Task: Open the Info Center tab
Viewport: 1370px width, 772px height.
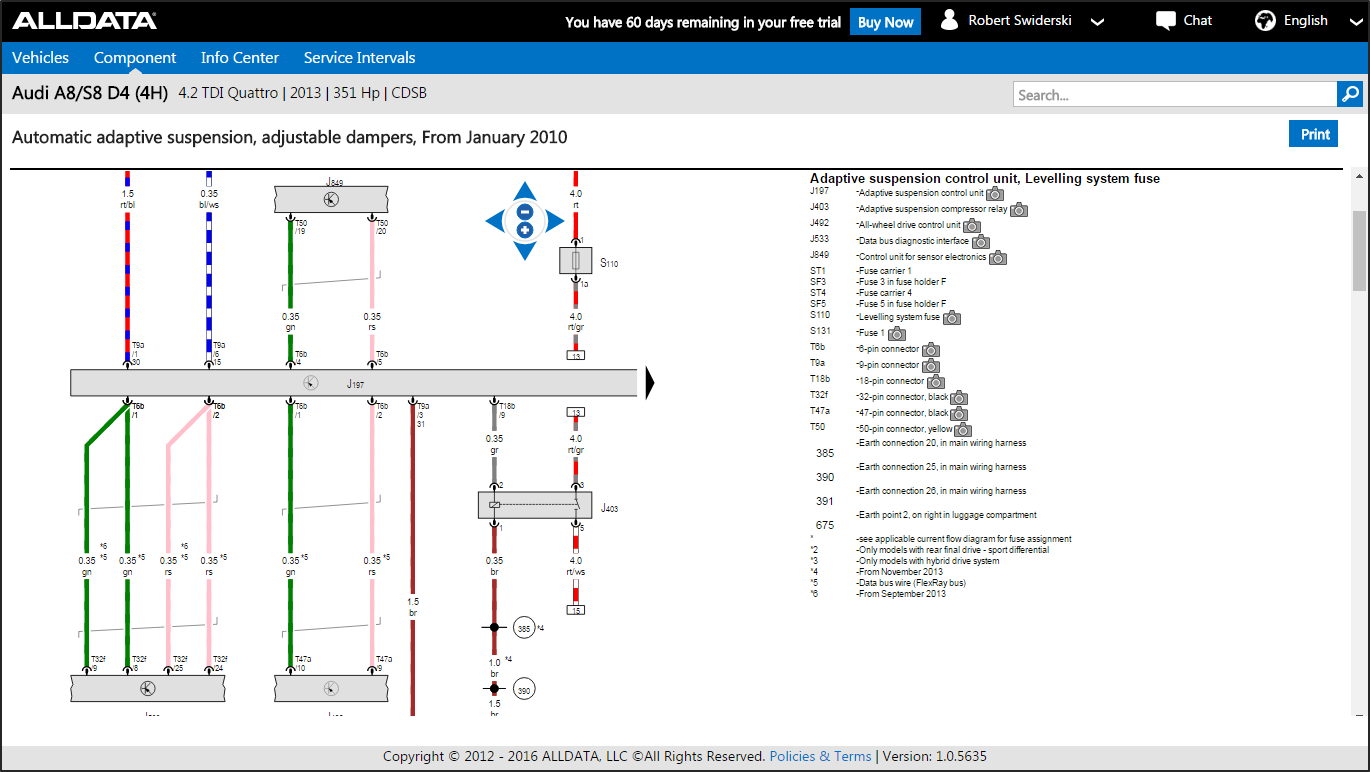Action: pyautogui.click(x=240, y=58)
